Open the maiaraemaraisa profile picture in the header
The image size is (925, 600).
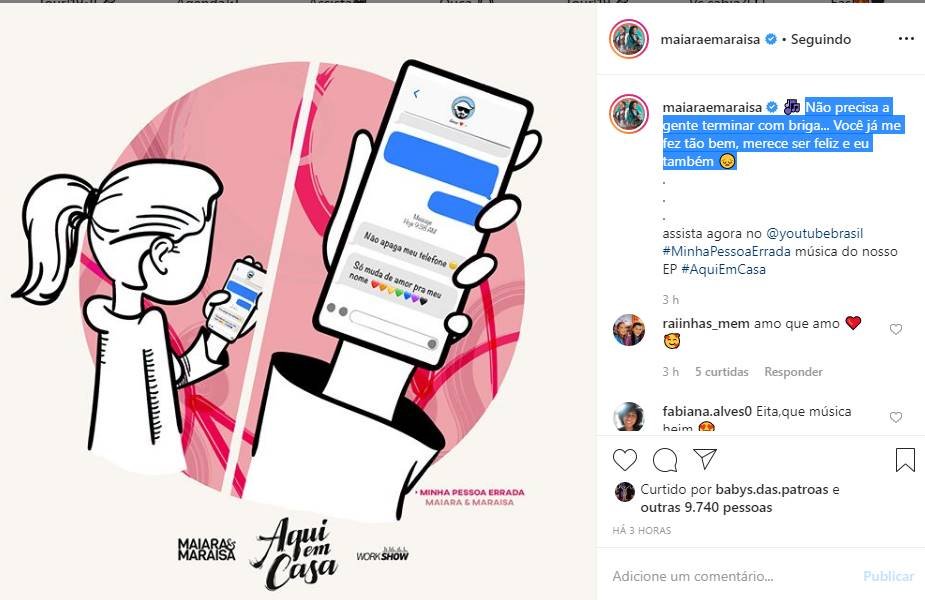(629, 39)
